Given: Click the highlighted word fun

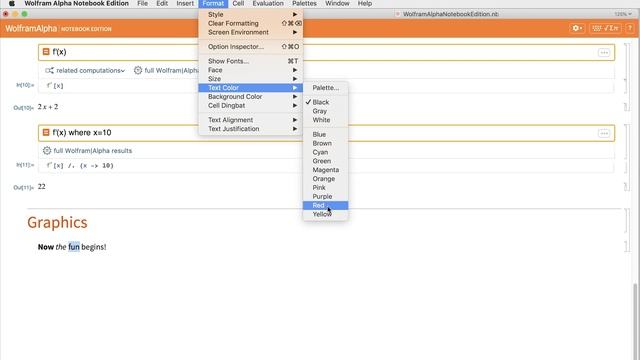Looking at the screenshot, I should click(74, 247).
